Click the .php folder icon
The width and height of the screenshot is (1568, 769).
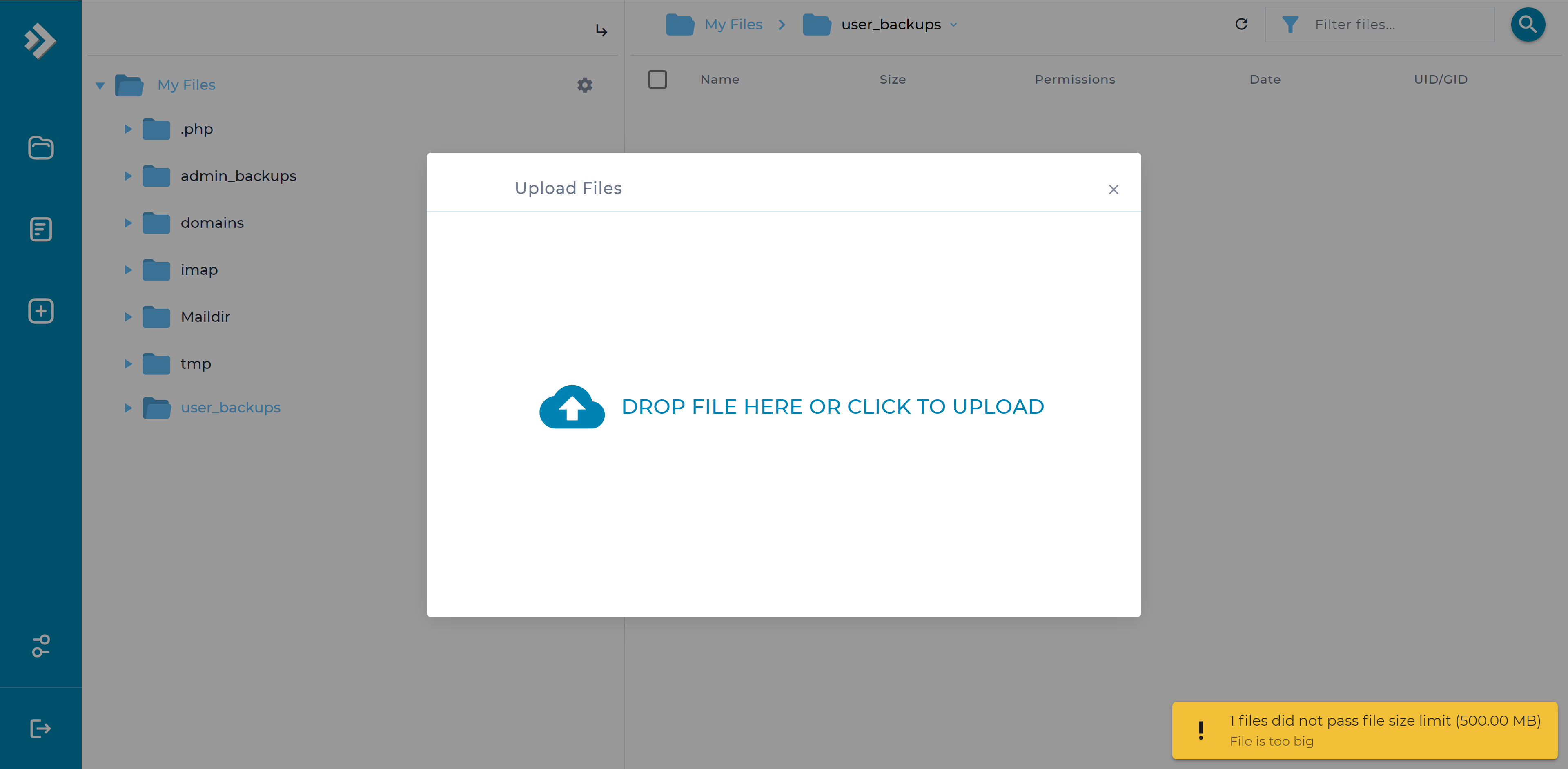point(156,129)
